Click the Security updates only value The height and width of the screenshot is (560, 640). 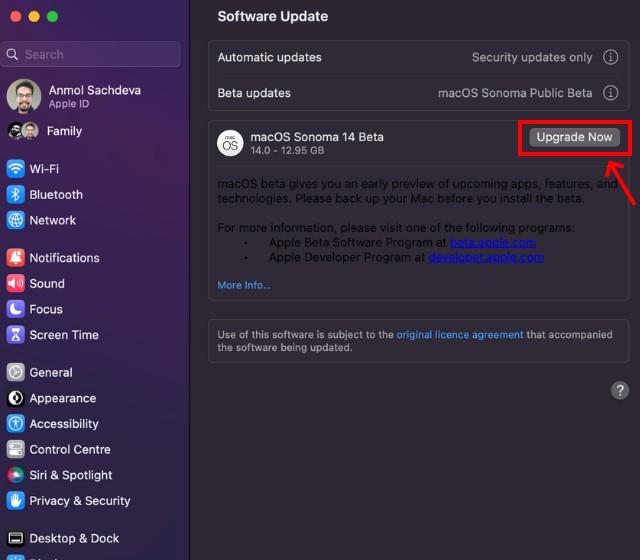532,57
